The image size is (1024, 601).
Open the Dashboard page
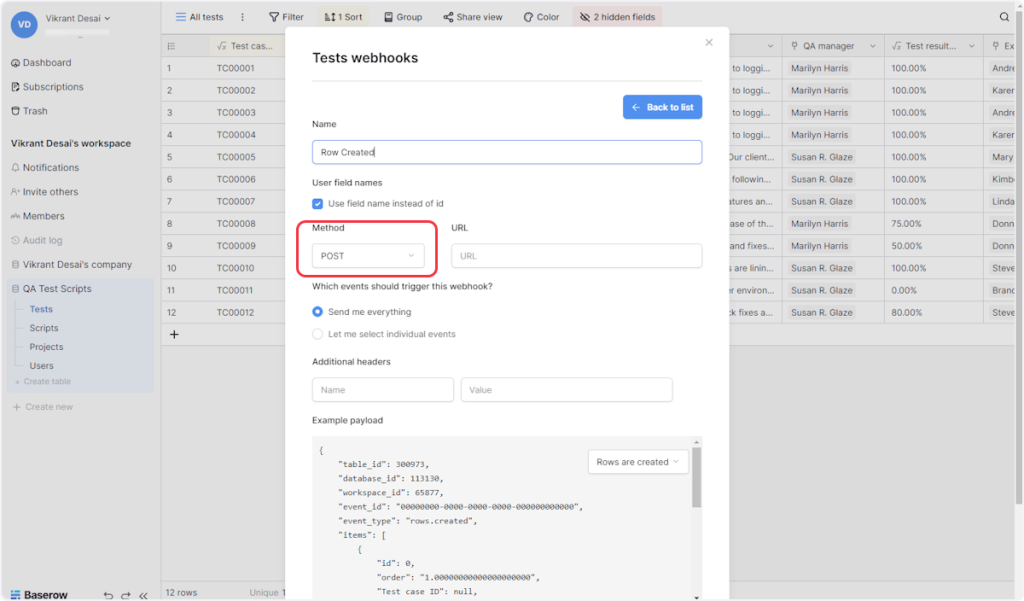pos(46,63)
